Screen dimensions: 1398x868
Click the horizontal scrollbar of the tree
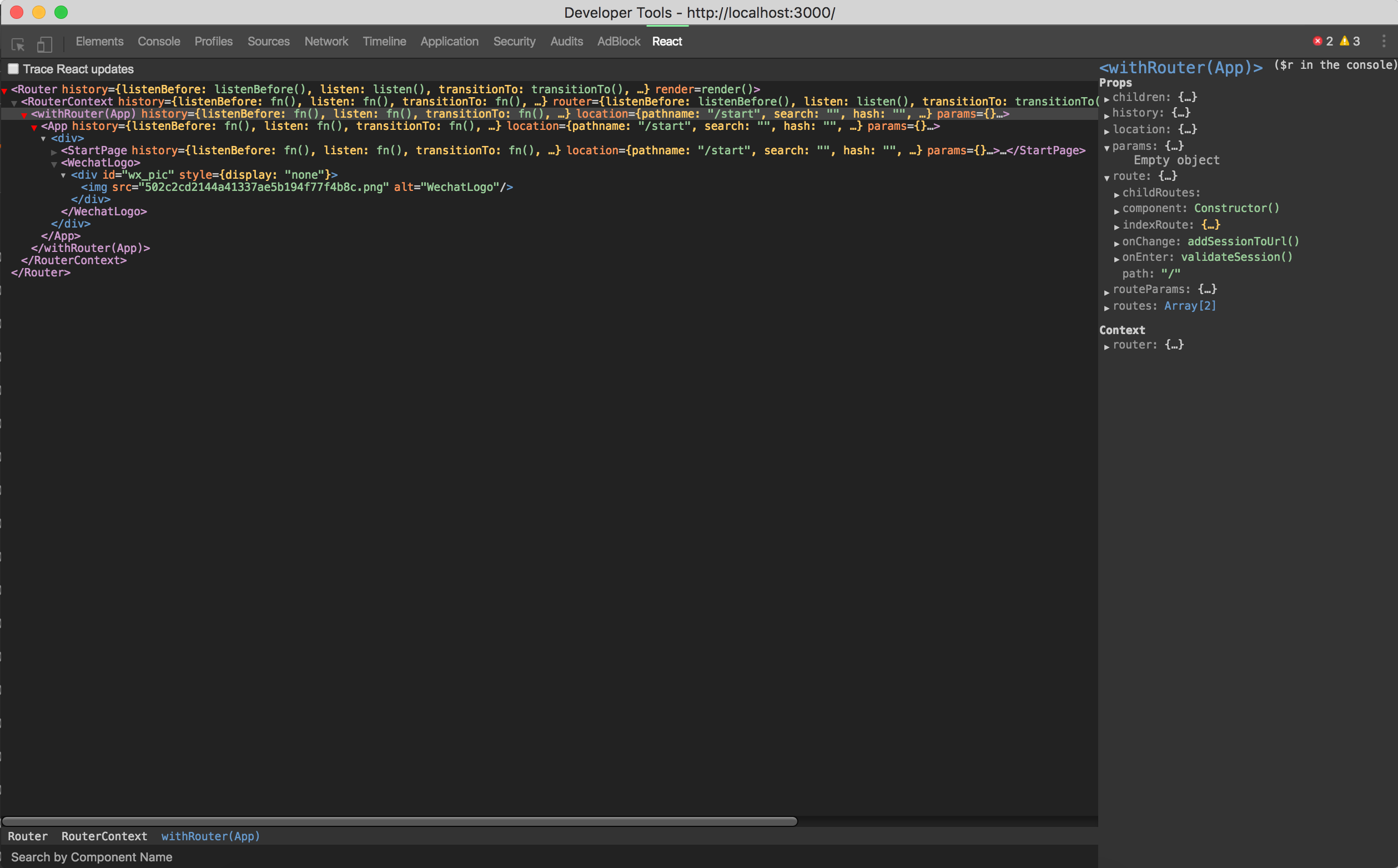coord(400,821)
